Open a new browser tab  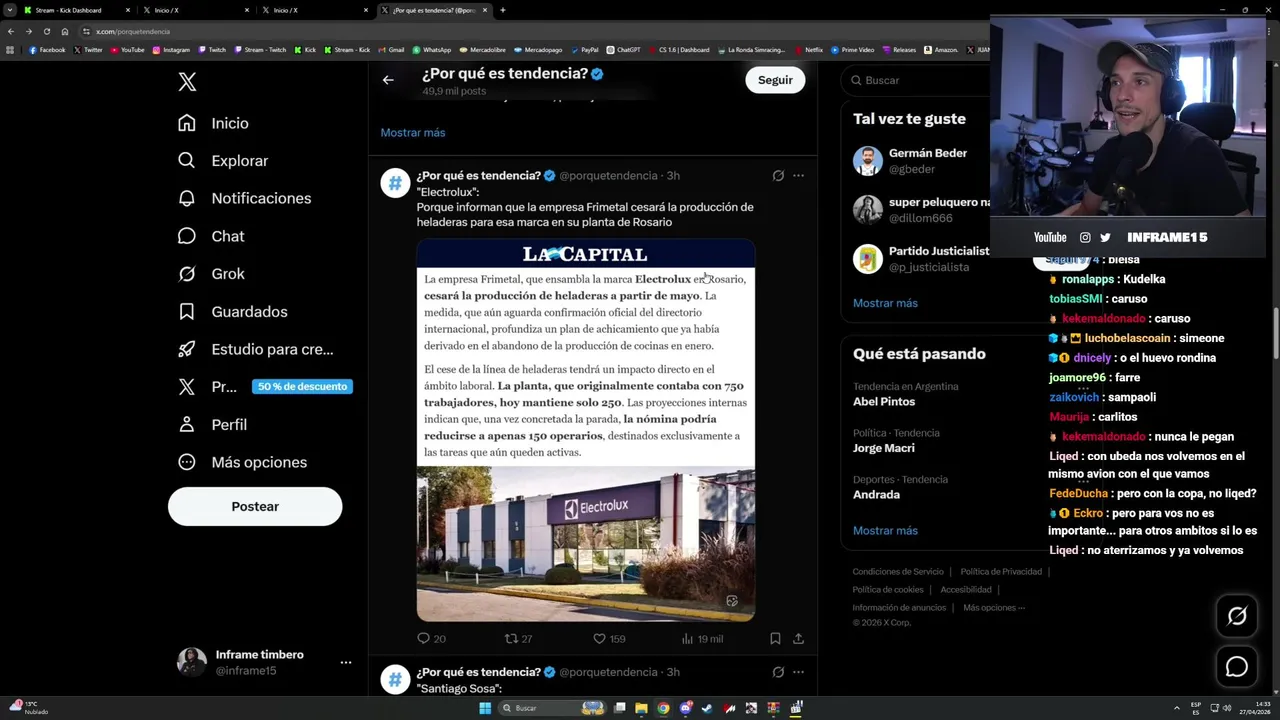[x=502, y=10]
